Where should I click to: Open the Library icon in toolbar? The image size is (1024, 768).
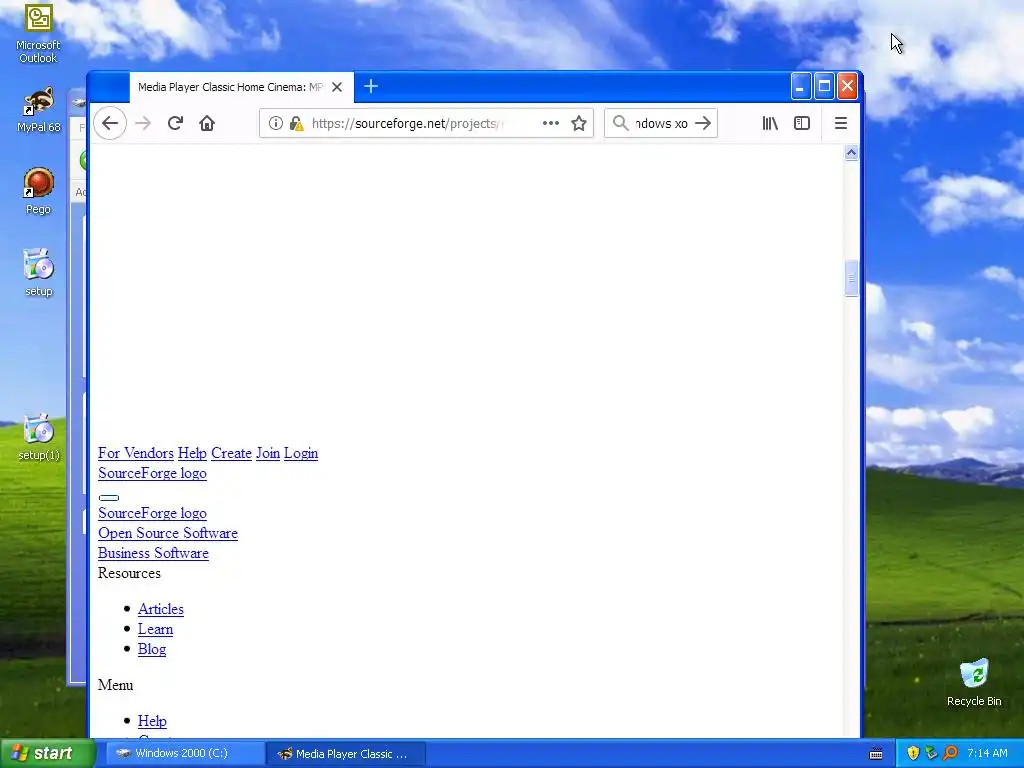pyautogui.click(x=770, y=123)
